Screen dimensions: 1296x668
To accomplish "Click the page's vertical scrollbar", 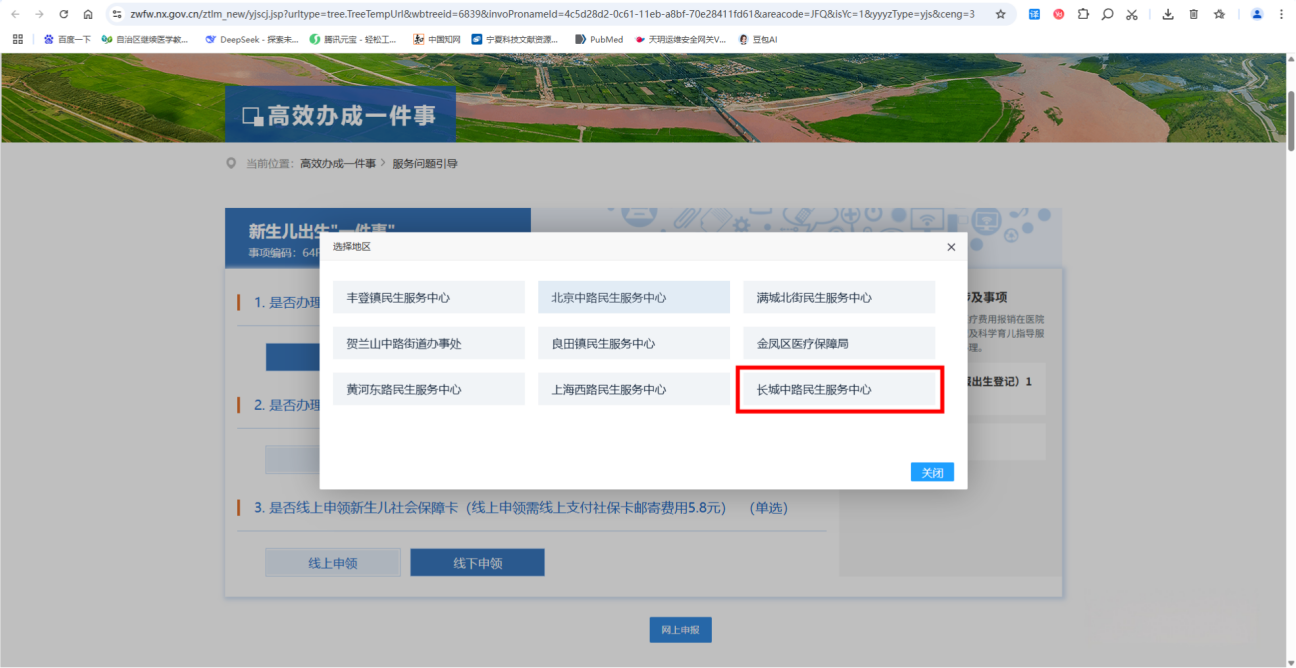I will click(x=1290, y=120).
